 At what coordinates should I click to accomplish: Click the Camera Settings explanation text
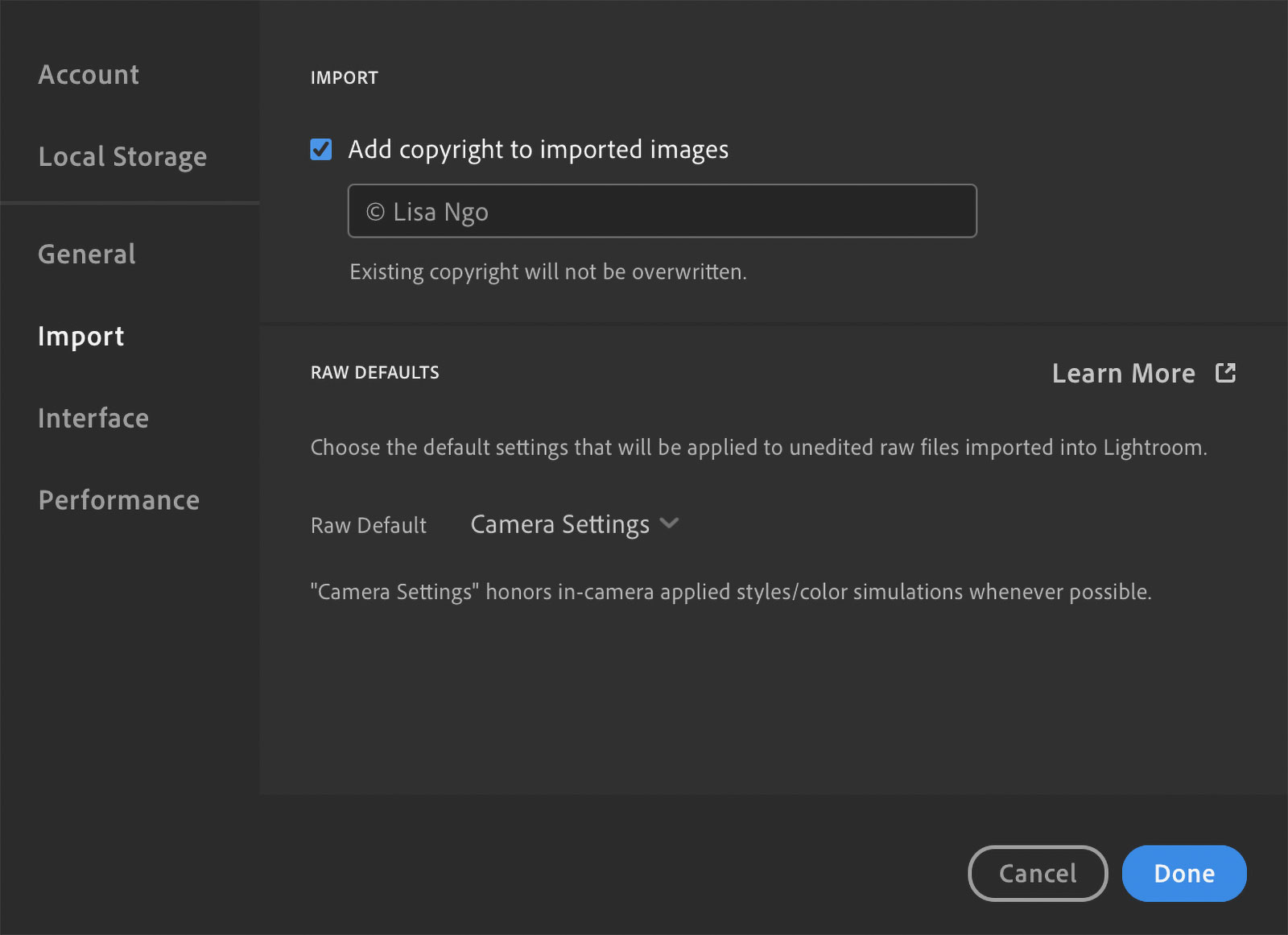[x=730, y=592]
